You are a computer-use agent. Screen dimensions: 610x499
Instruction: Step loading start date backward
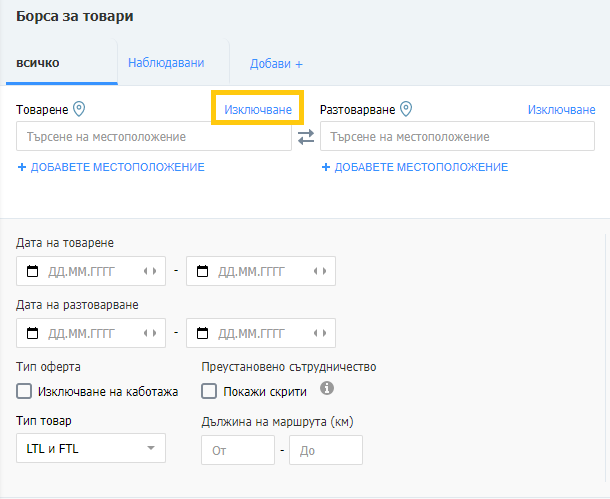[145, 271]
